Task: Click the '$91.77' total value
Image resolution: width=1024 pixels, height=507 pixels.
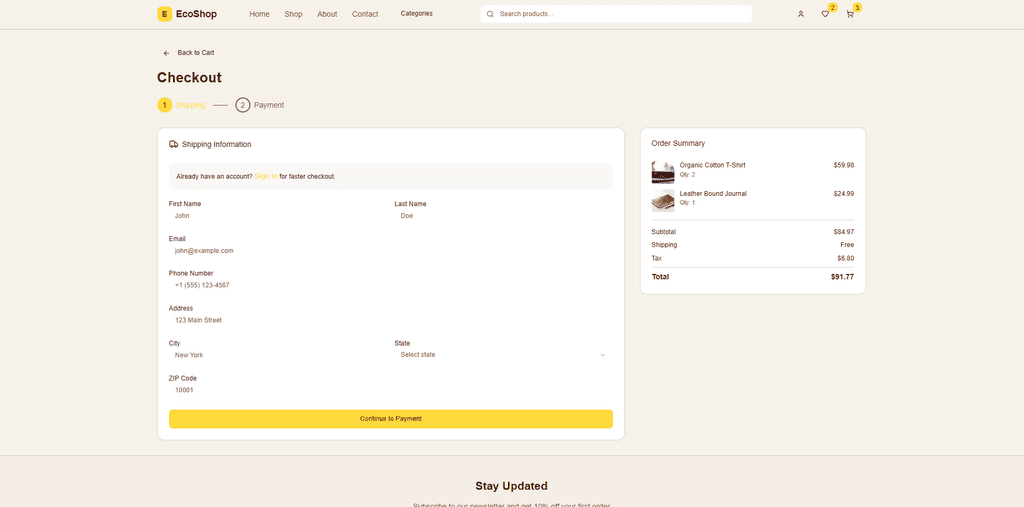Action: 842,277
